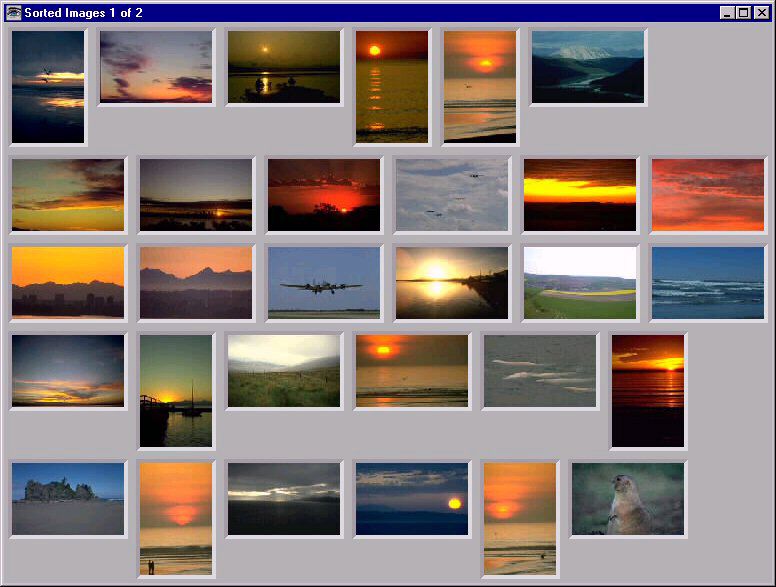Minimize the Sorted Images window
Screen dimensions: 776x587
[x=727, y=13]
